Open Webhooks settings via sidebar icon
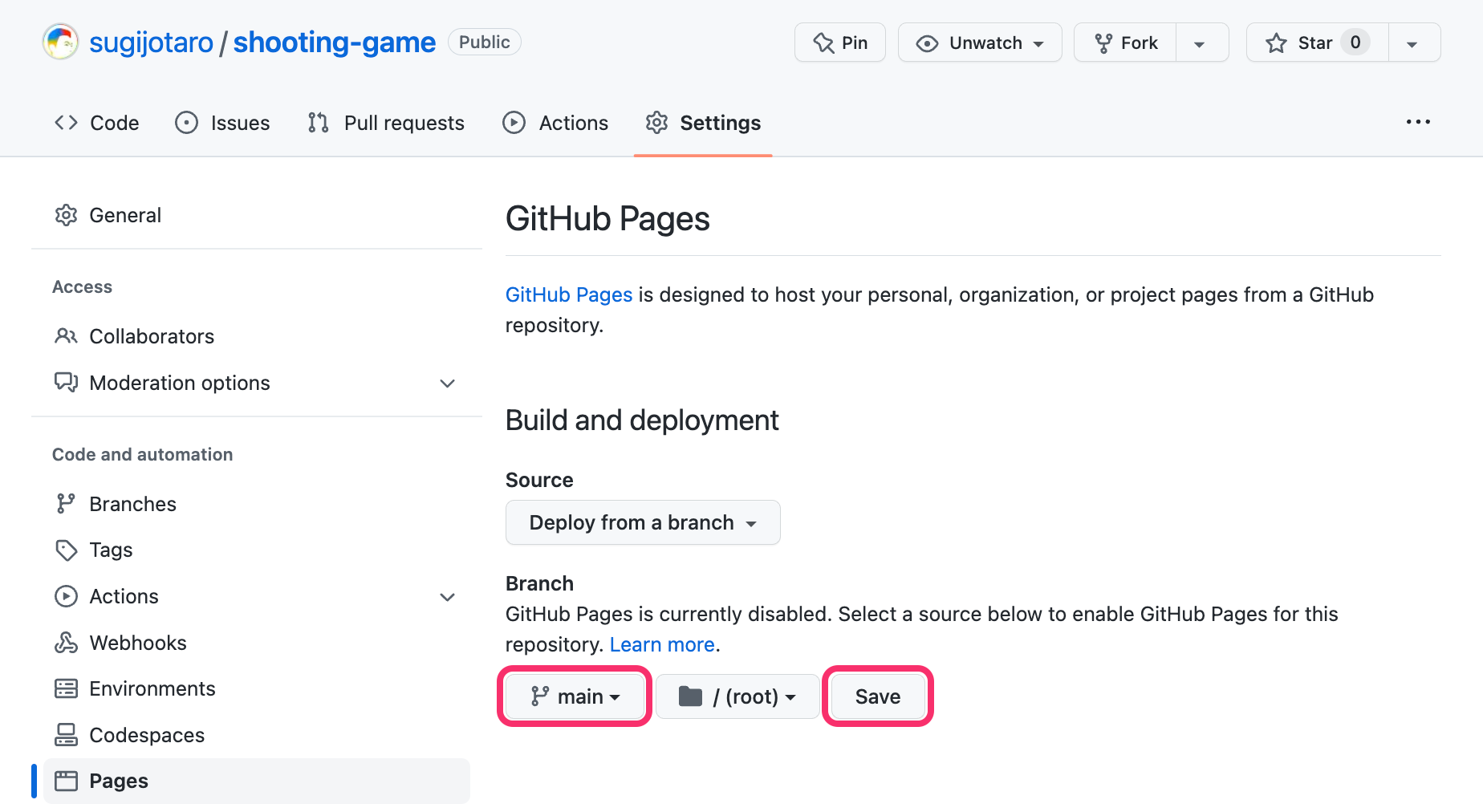The height and width of the screenshot is (812, 1483). pyautogui.click(x=66, y=642)
